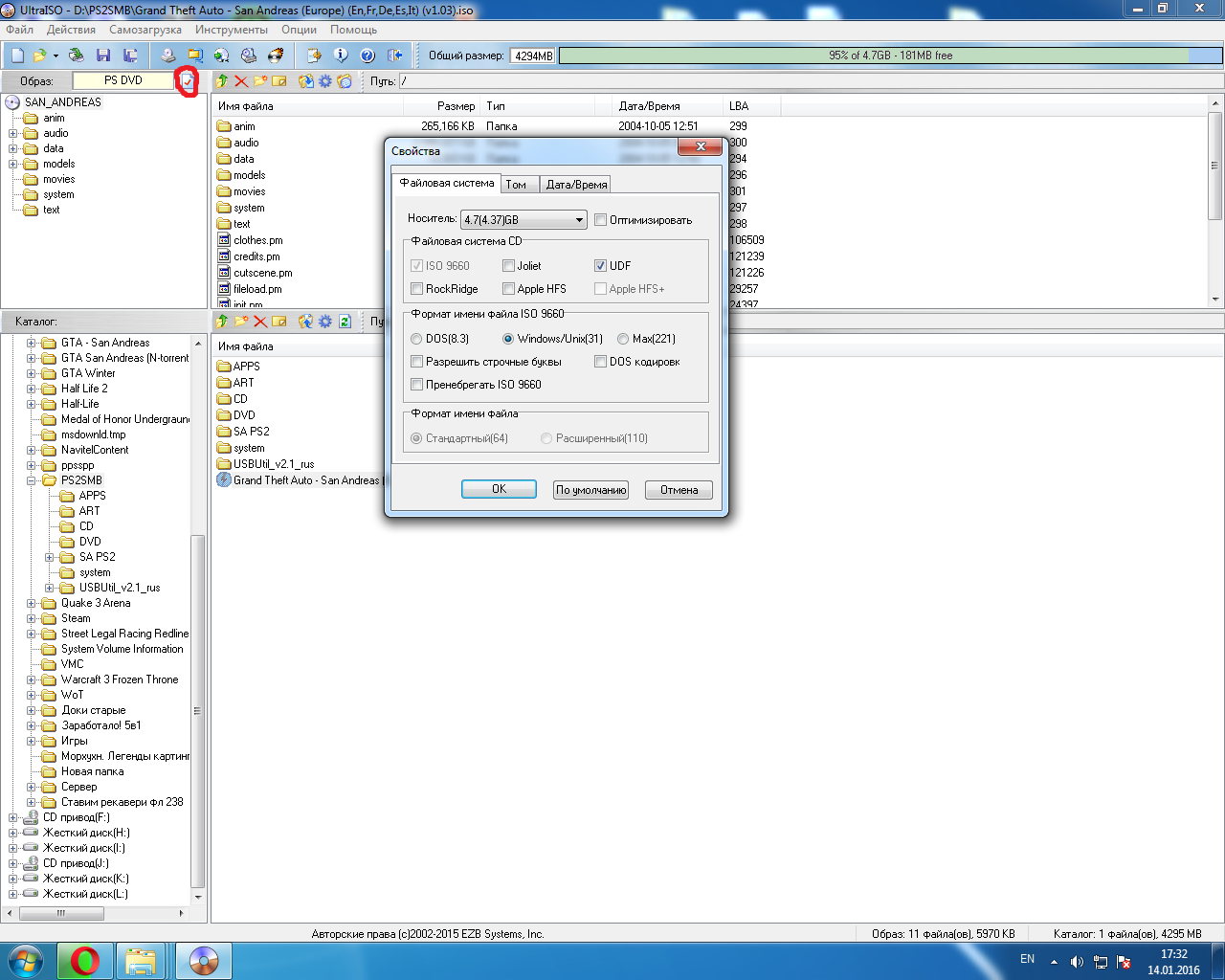Click the volume speaker tray icon

click(x=1077, y=962)
